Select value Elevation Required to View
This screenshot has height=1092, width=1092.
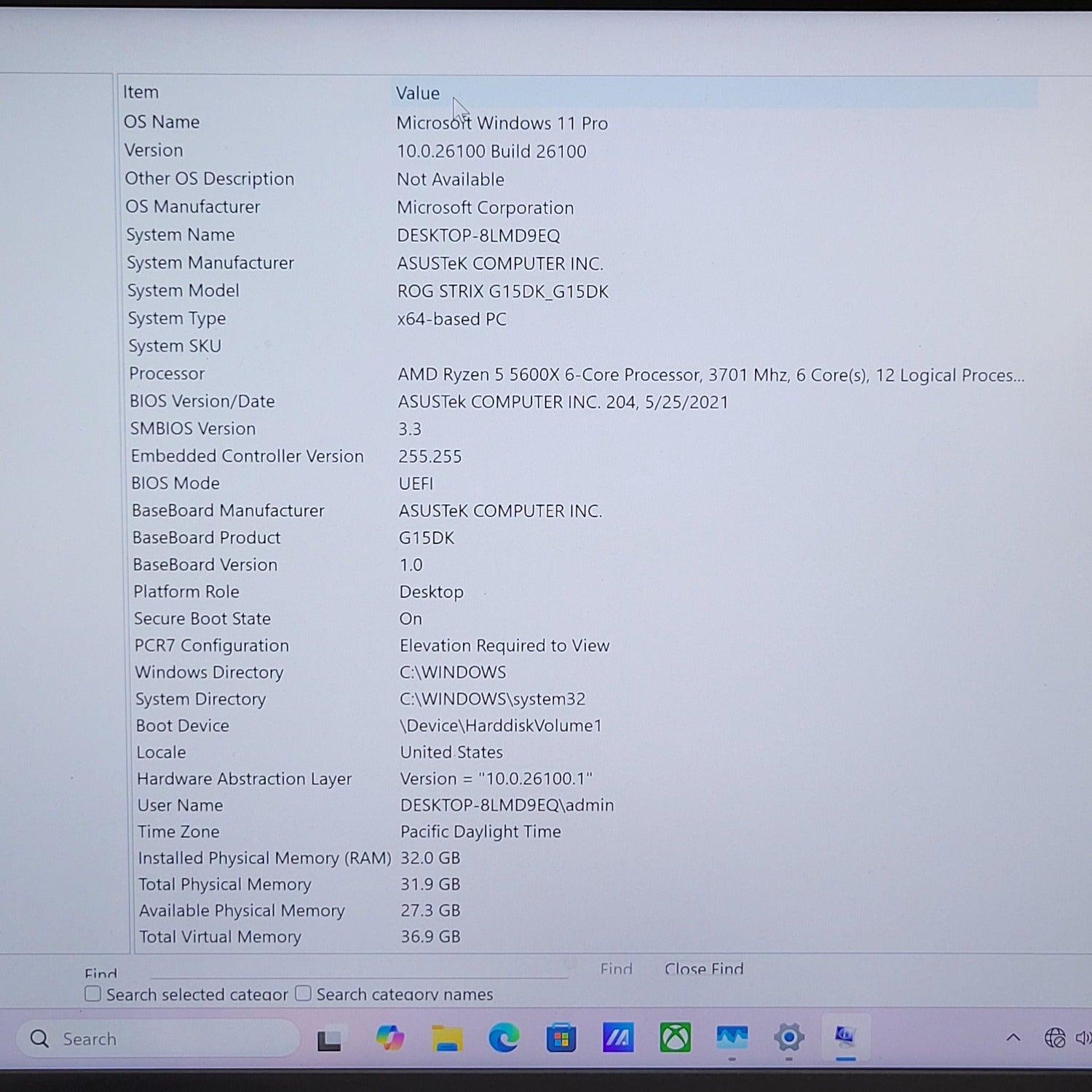tap(505, 645)
